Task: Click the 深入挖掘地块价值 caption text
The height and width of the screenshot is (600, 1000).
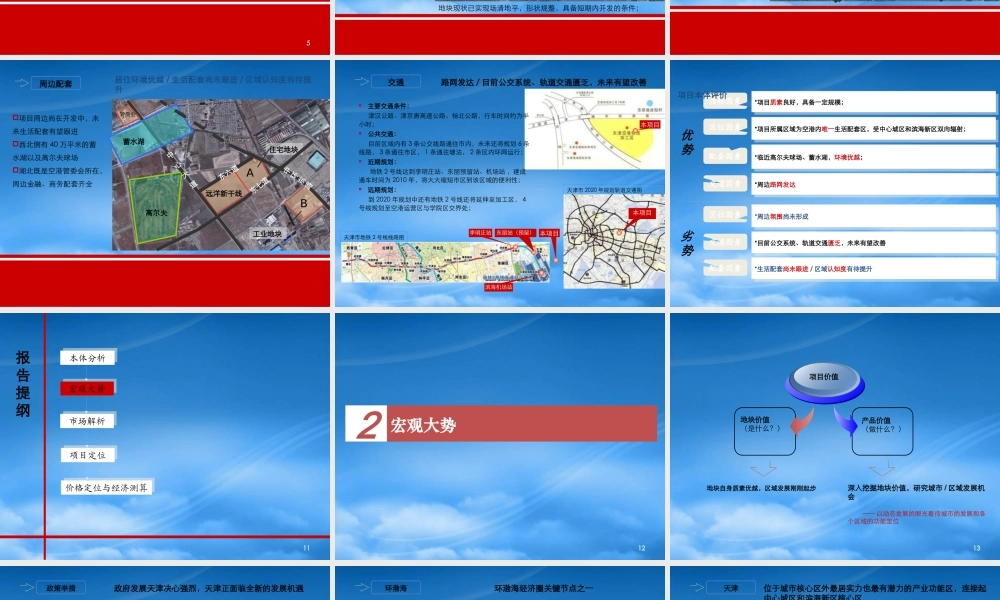Action: [917, 492]
